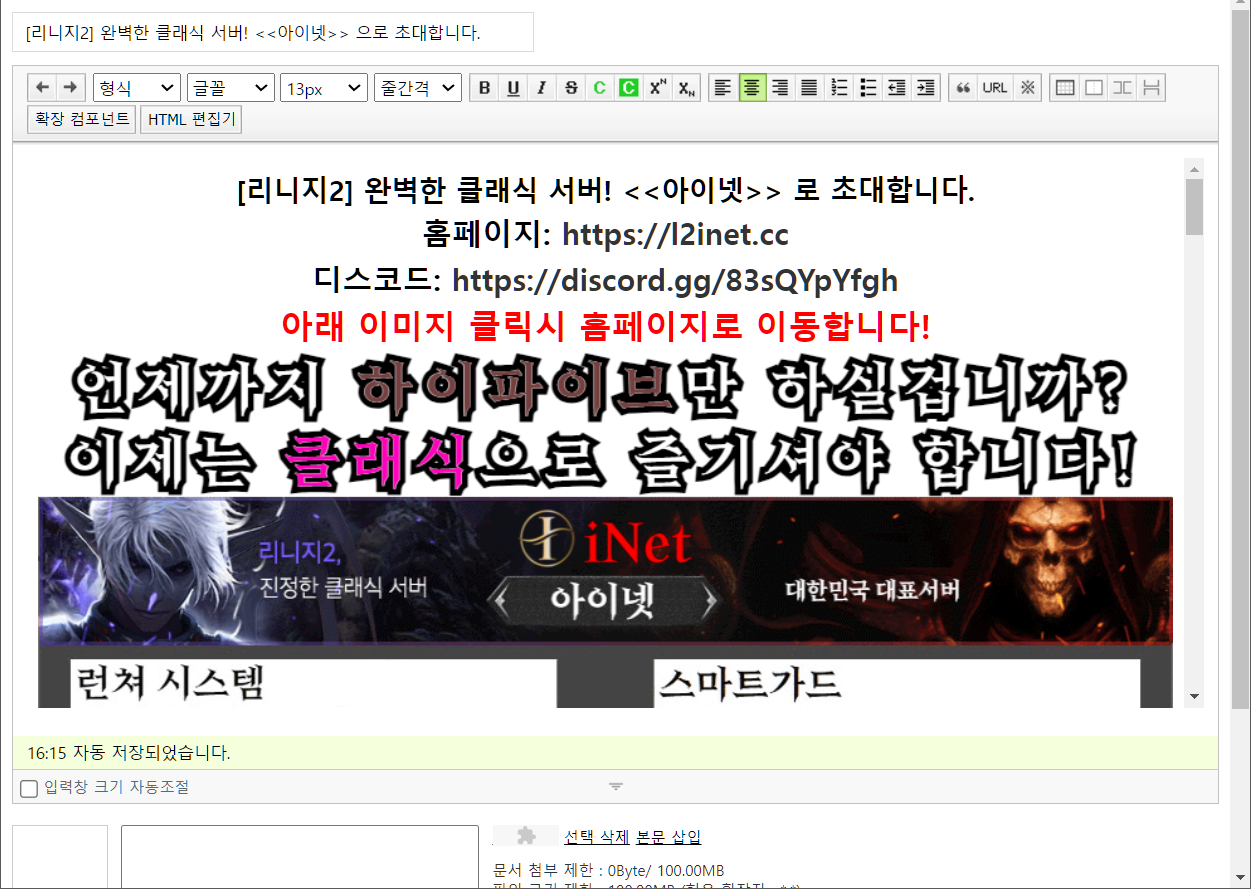Viewport: 1251px width, 889px height.
Task: Click the undo arrow in editor toolbar
Action: [42, 87]
